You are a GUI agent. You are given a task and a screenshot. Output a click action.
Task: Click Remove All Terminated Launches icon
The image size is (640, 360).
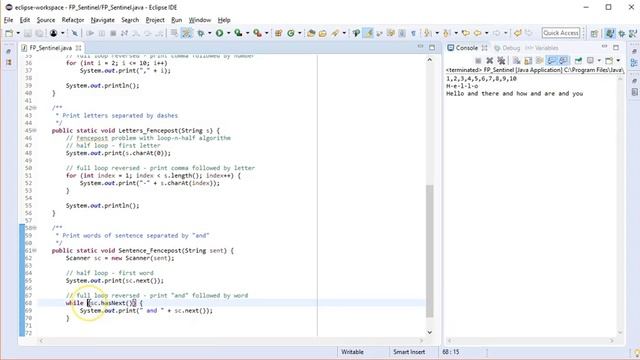[x=501, y=60]
